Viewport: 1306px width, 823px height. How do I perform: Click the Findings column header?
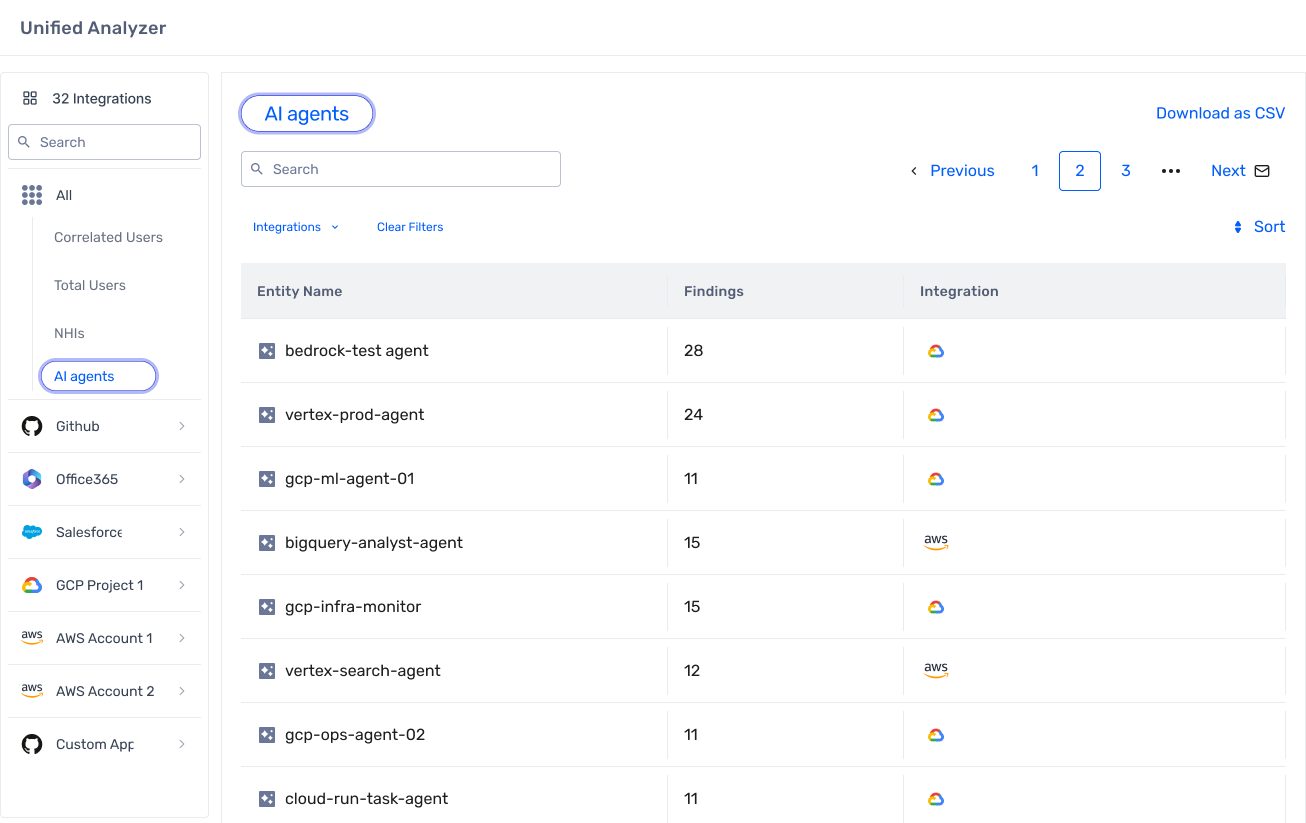pos(714,291)
